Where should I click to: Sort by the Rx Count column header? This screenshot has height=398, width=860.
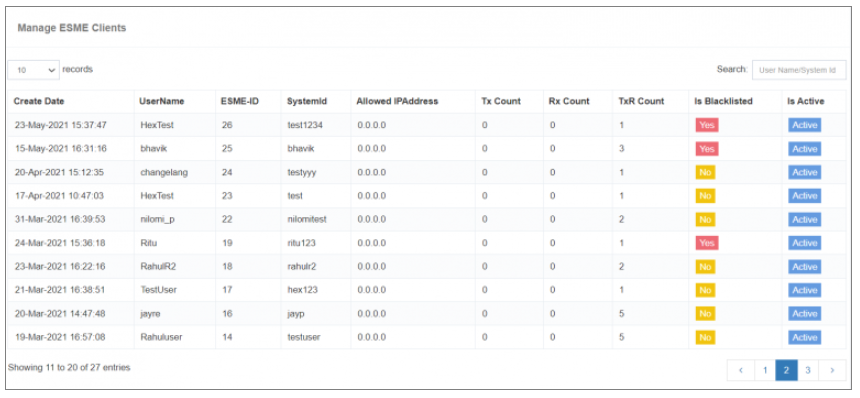click(x=569, y=101)
